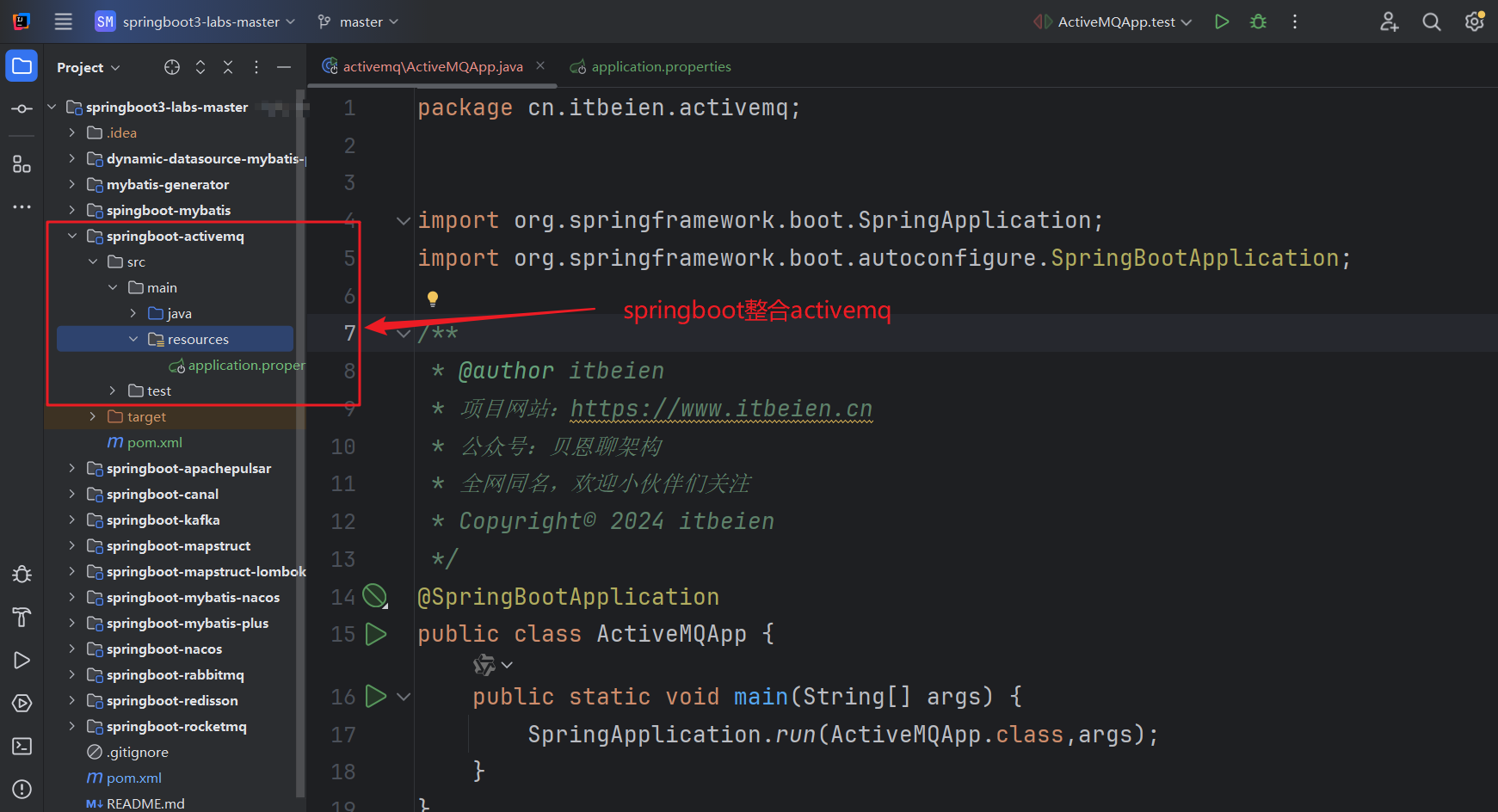Expand the target folder node
This screenshot has height=812, width=1498.
pos(93,416)
